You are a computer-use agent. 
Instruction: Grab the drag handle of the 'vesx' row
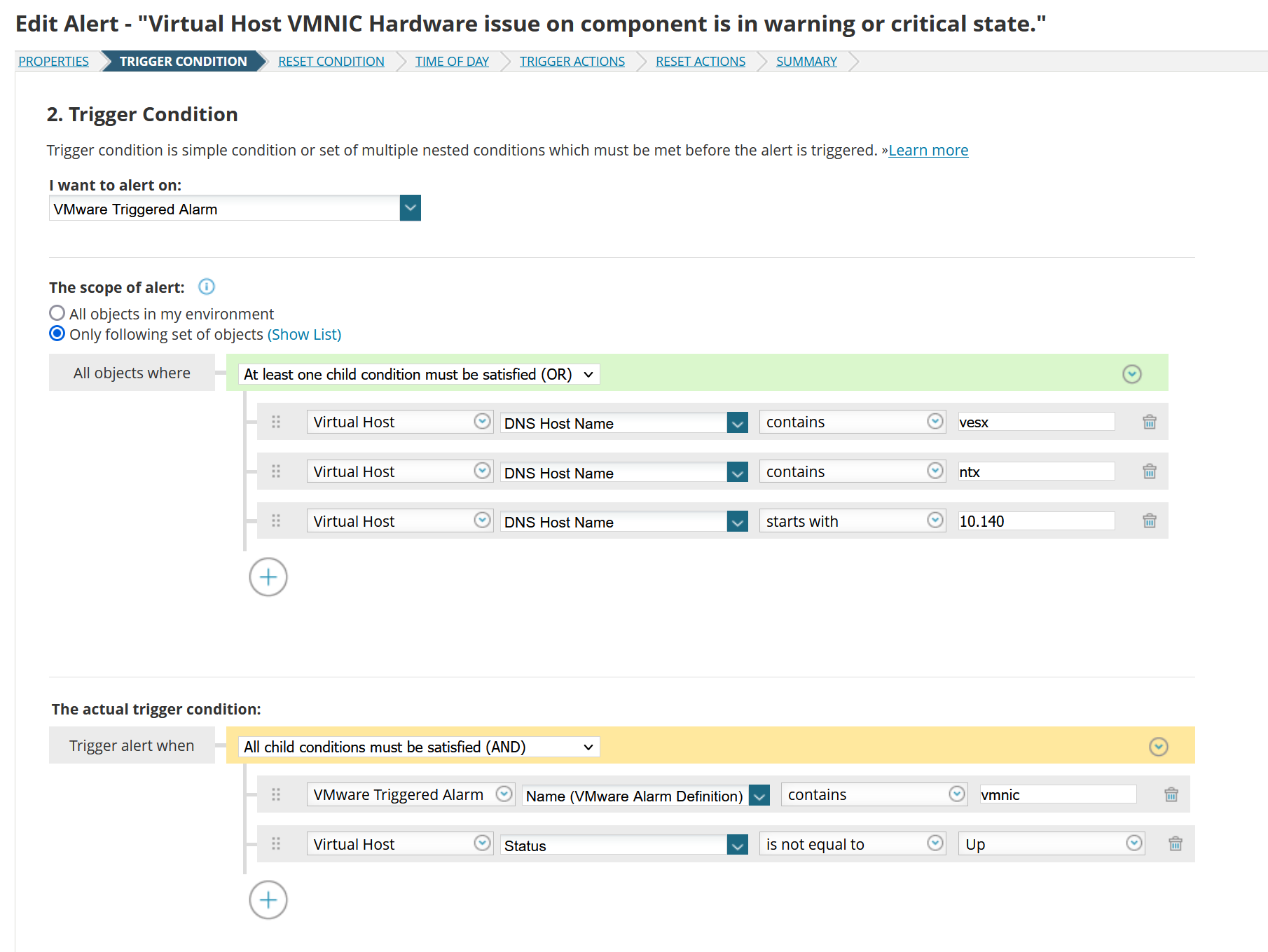coord(276,422)
